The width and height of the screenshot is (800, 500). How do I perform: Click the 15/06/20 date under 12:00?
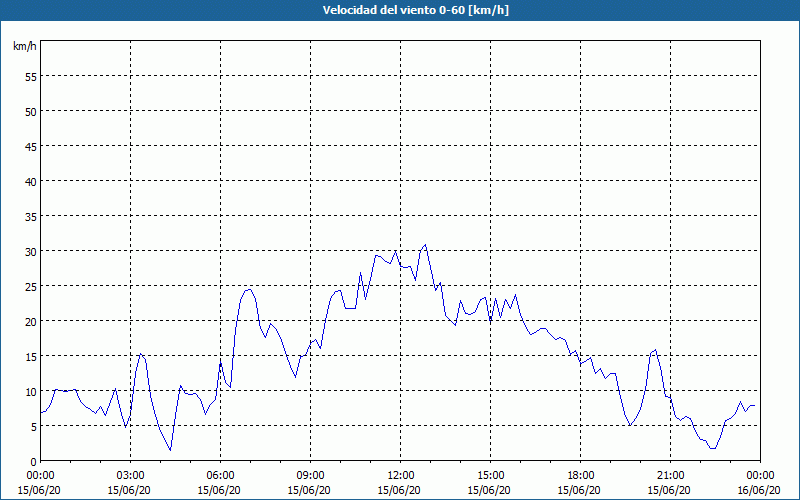point(399,490)
